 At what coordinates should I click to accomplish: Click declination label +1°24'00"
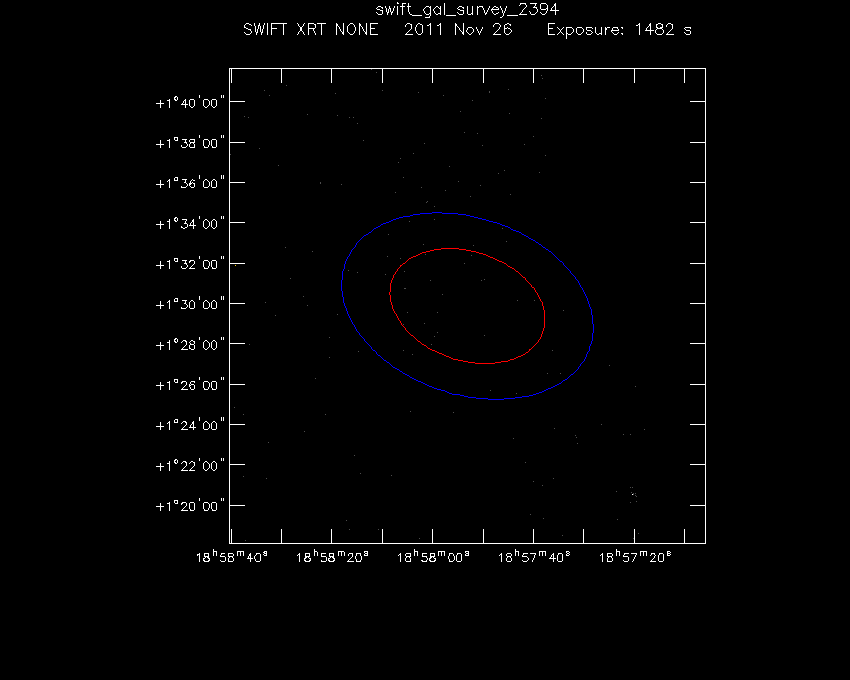click(190, 425)
